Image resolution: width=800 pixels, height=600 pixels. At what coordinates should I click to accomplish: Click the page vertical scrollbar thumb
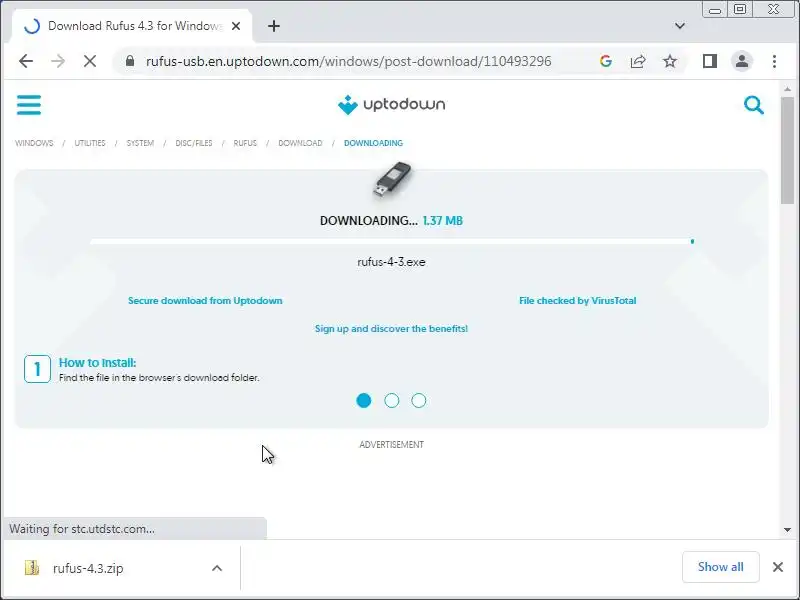click(787, 151)
